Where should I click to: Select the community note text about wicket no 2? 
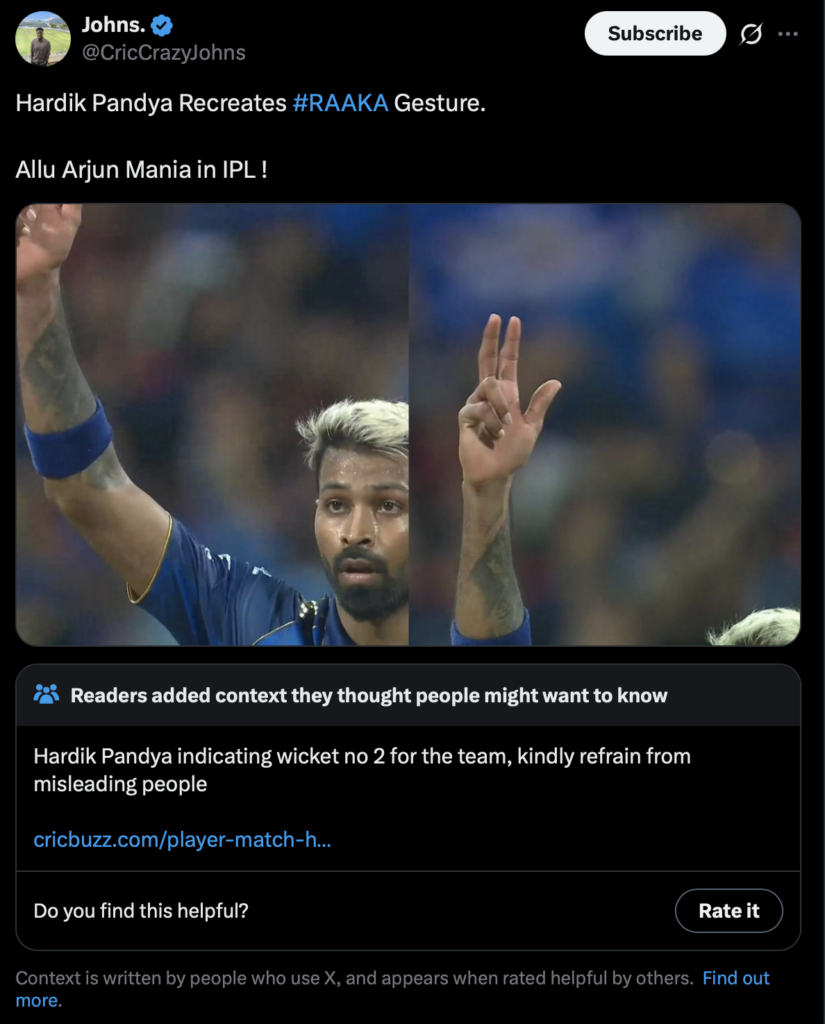[x=362, y=770]
